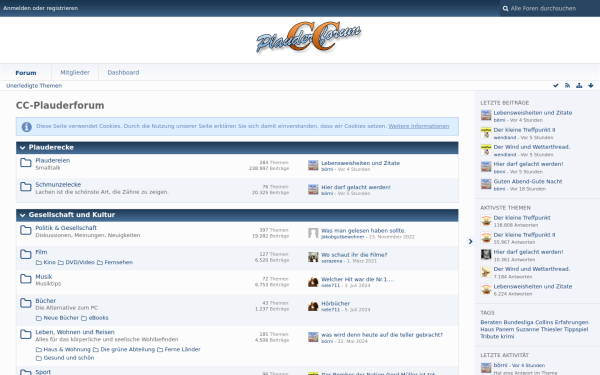This screenshot has width=600, height=375.
Task: Click avatar beside Lebensweisheiten und Zitate in Plaudereien row
Action: 313,165
